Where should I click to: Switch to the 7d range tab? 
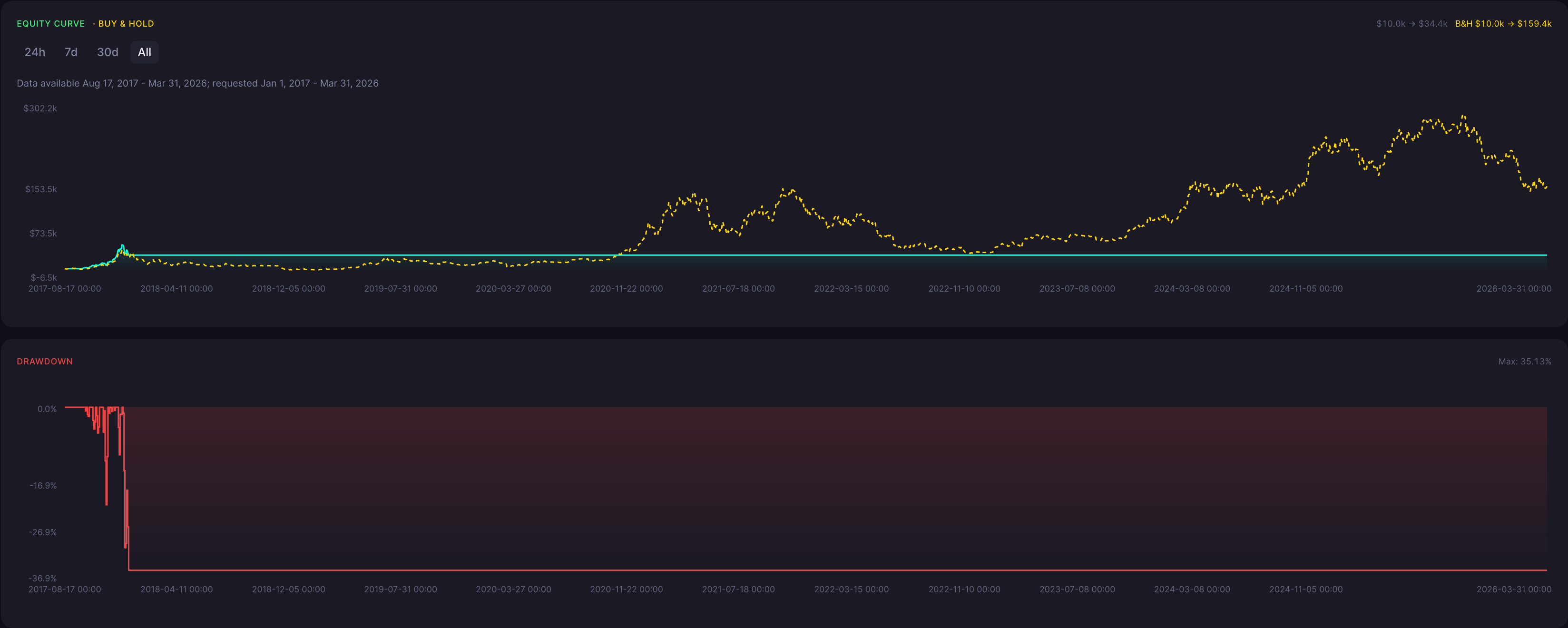[x=70, y=52]
